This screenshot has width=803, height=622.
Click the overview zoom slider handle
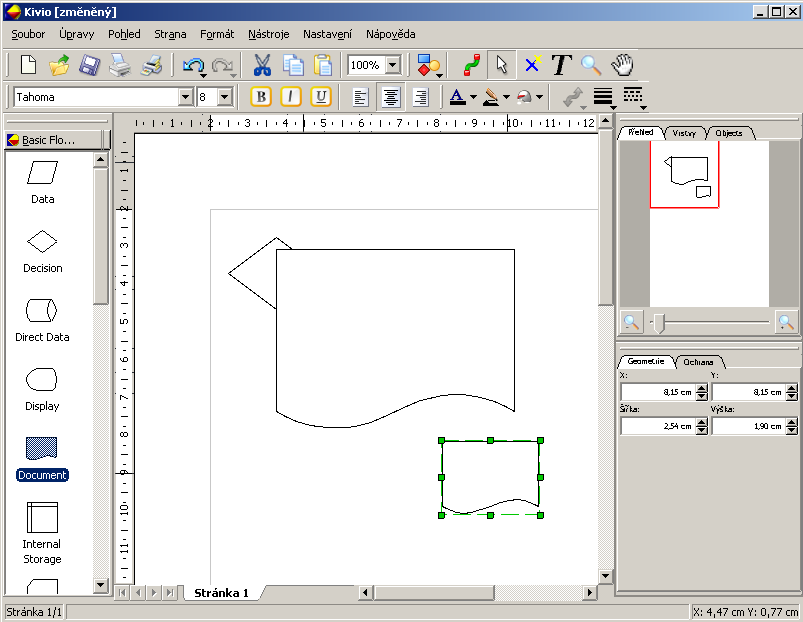[x=660, y=323]
